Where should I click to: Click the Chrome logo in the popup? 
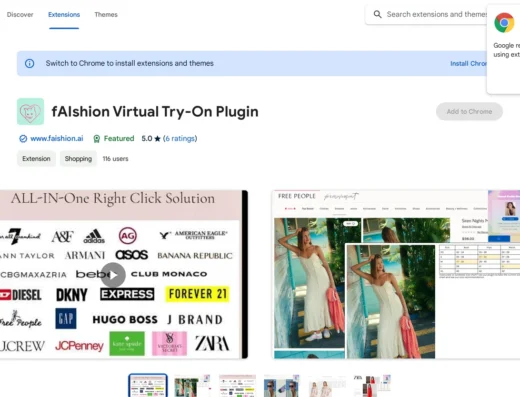point(504,23)
